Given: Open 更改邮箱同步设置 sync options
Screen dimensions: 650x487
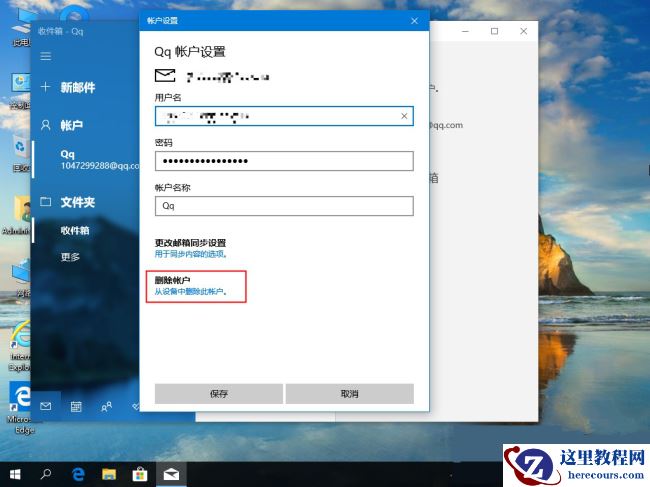Looking at the screenshot, I should 191,248.
